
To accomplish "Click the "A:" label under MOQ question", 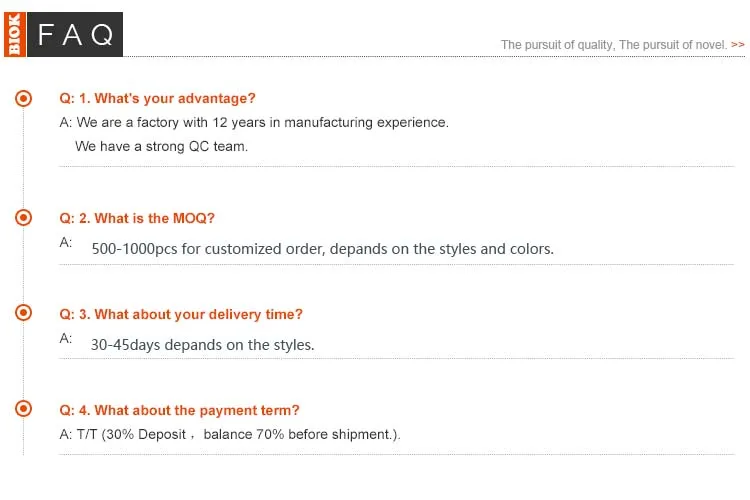I will [x=66, y=242].
